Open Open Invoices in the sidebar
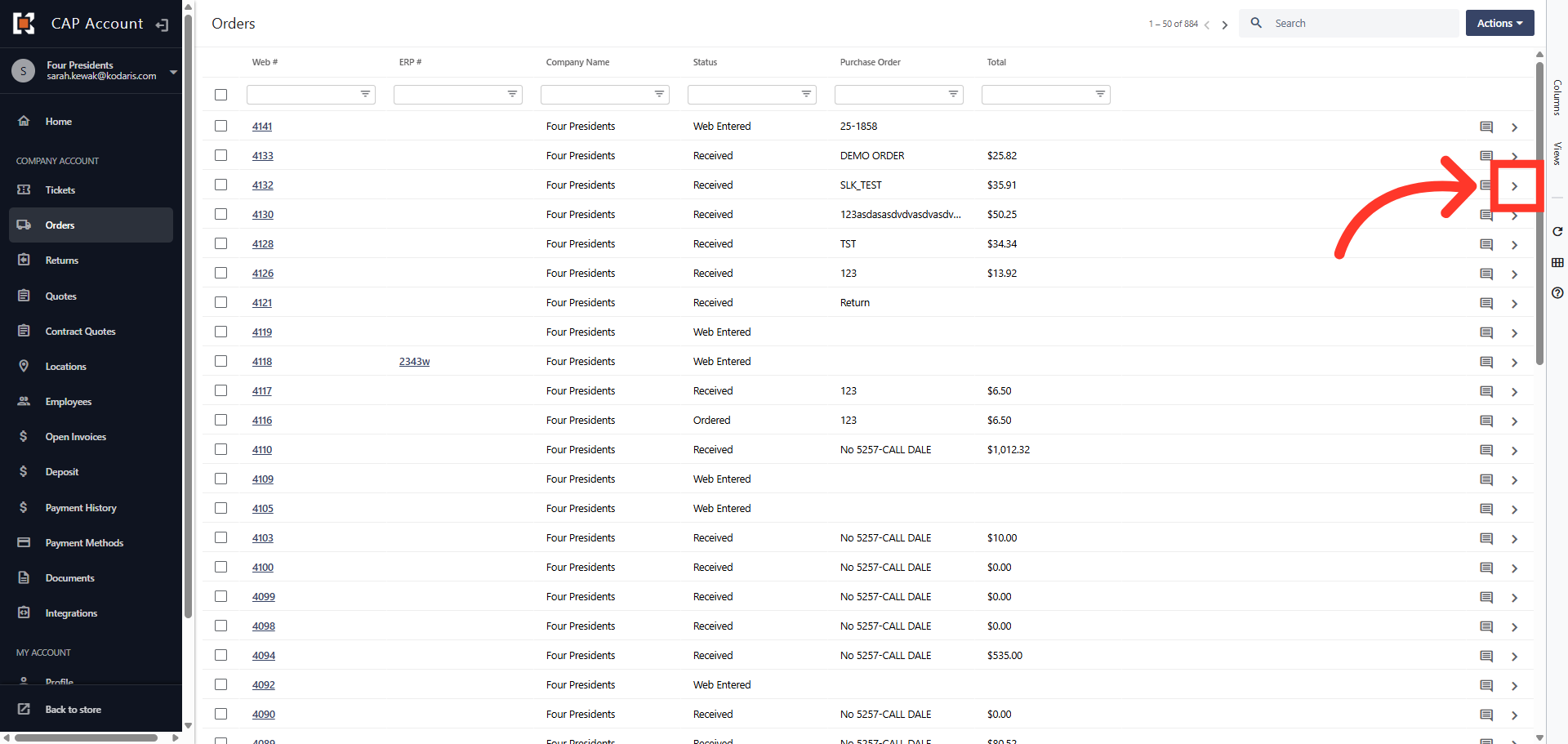The height and width of the screenshot is (744, 1568). 91,436
